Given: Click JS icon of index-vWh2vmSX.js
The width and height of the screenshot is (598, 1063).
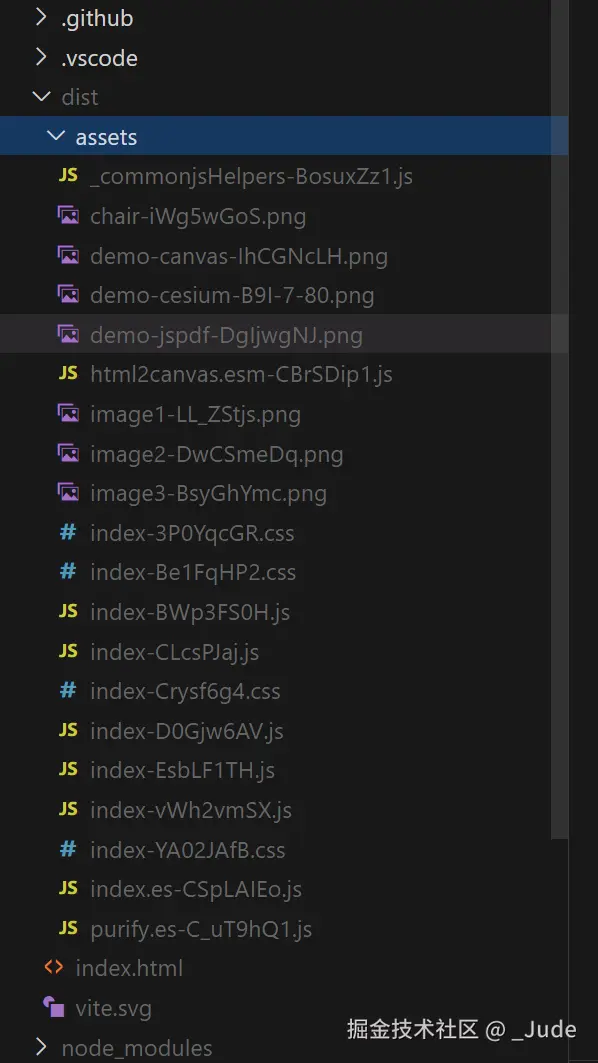Looking at the screenshot, I should tap(68, 809).
